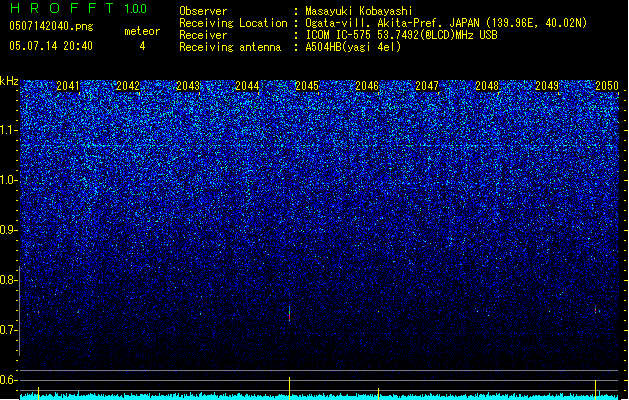The width and height of the screenshot is (629, 400).
Task: Click the 0.6 kHz axis label
Action: (9, 380)
